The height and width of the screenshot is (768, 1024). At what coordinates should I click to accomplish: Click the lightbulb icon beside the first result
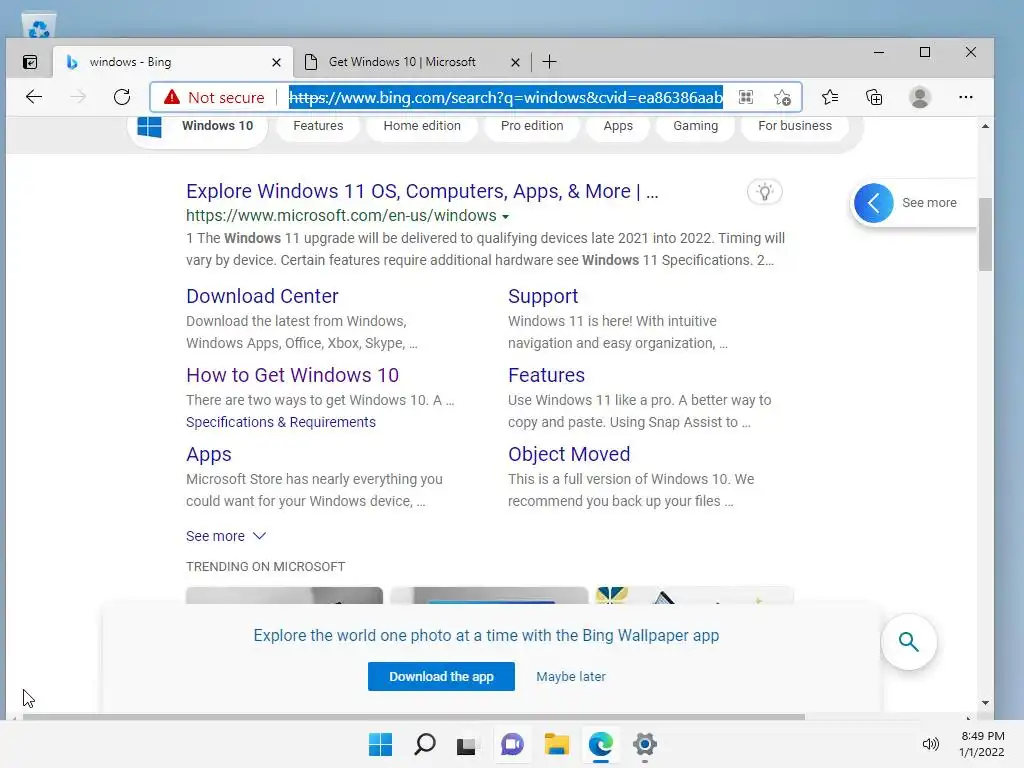click(765, 192)
